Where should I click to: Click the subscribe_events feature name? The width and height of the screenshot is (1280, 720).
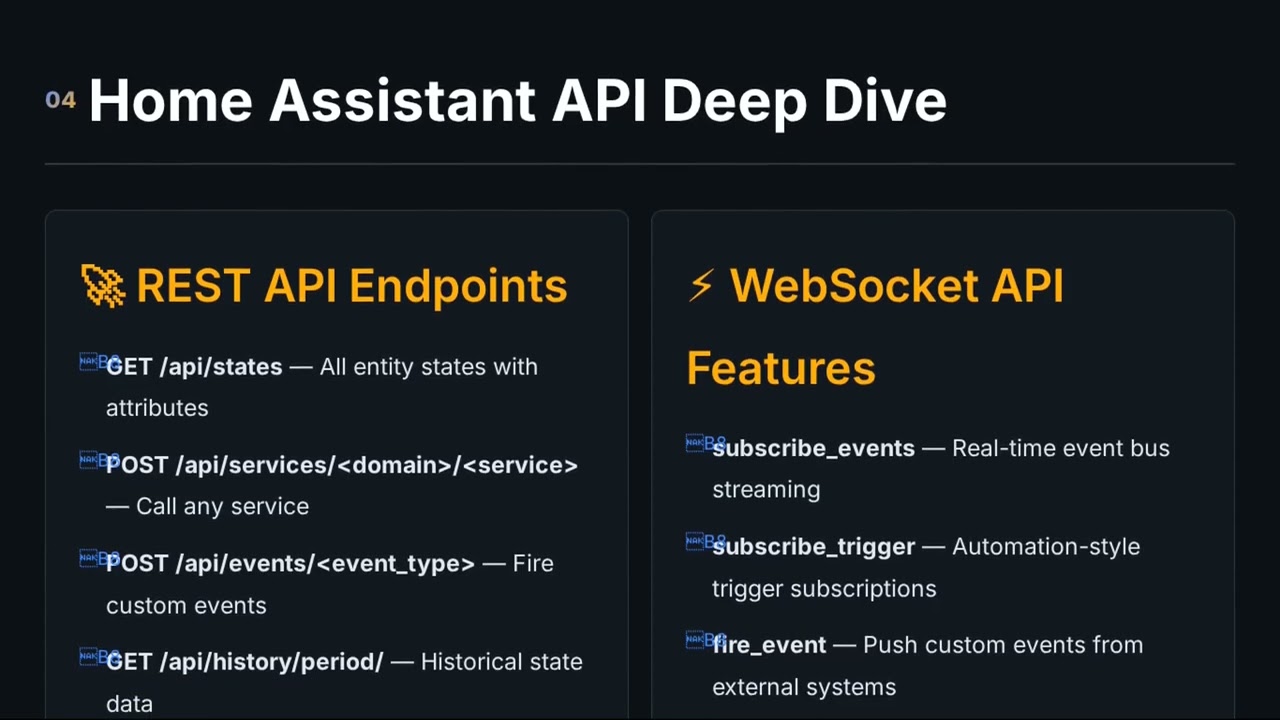813,448
